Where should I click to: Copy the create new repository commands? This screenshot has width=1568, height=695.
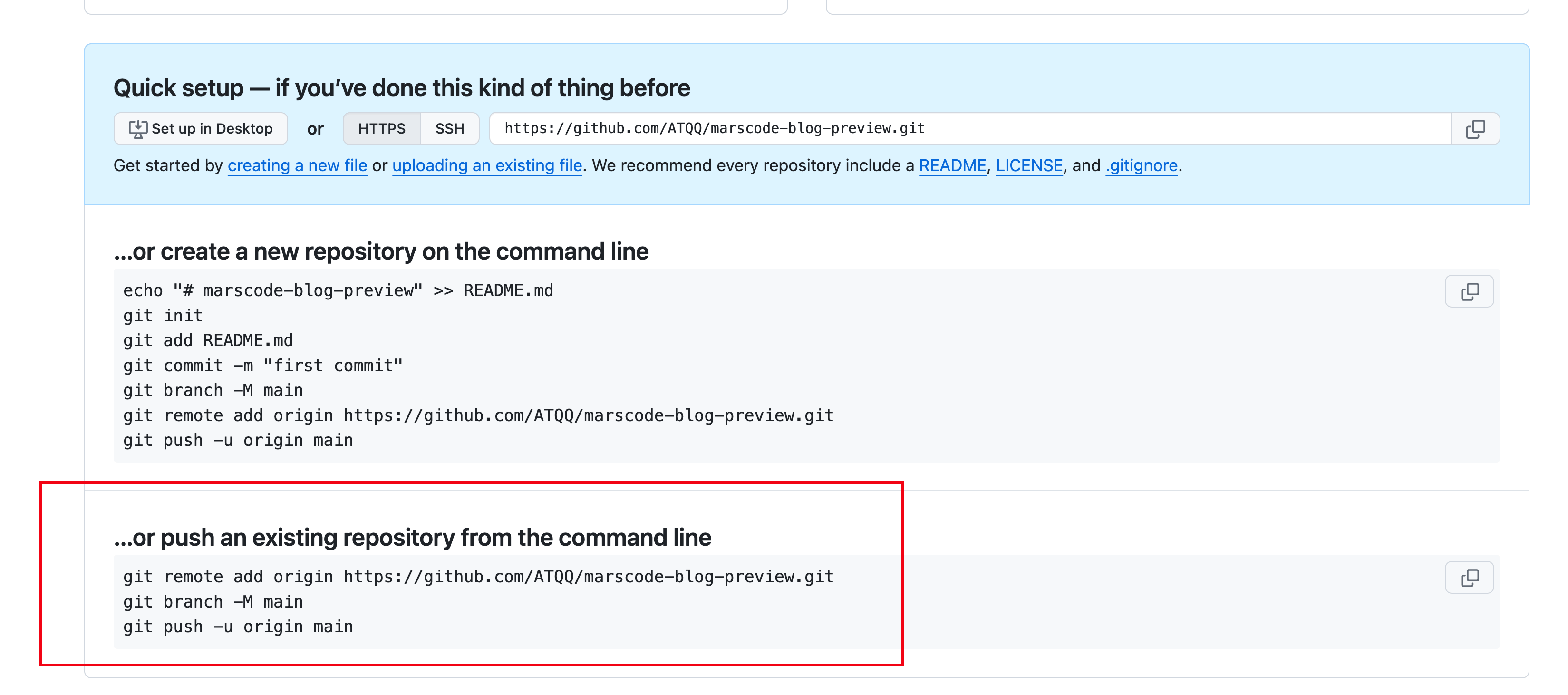(1470, 291)
